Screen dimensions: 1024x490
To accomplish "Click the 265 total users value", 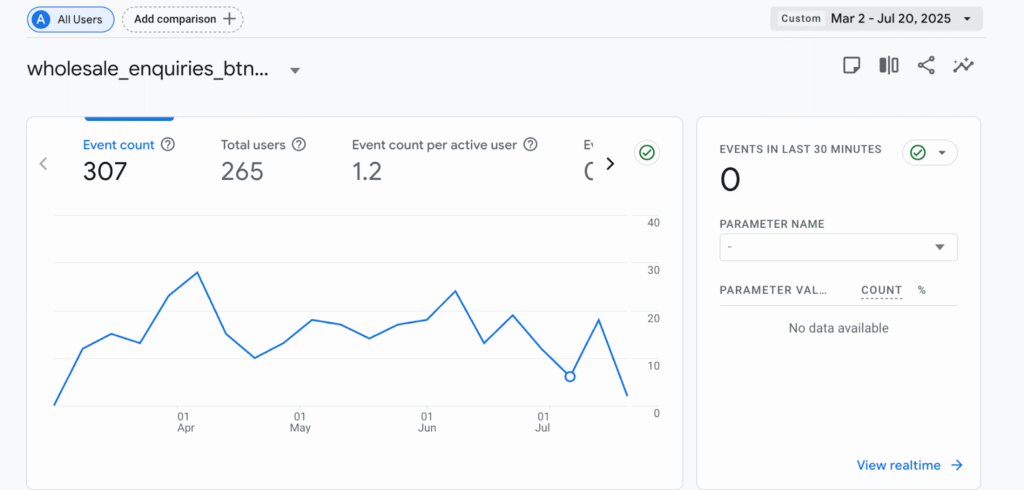I will point(242,172).
